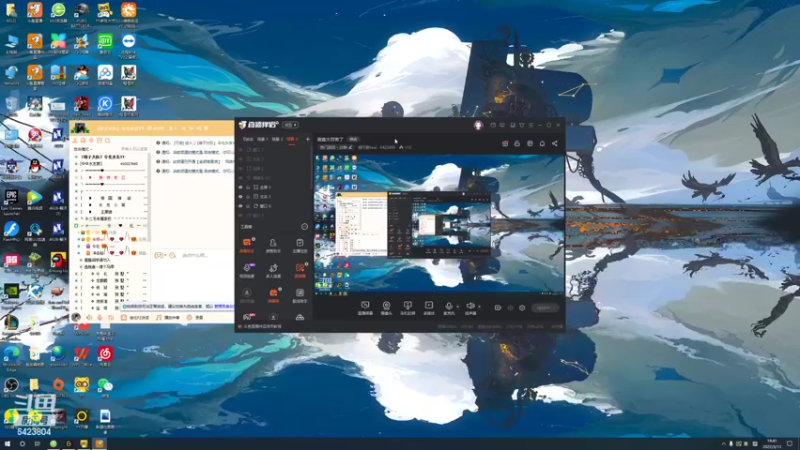The height and width of the screenshot is (450, 800).
Task: Toggle the lock on 全屏 1 source
Action: coord(248,187)
